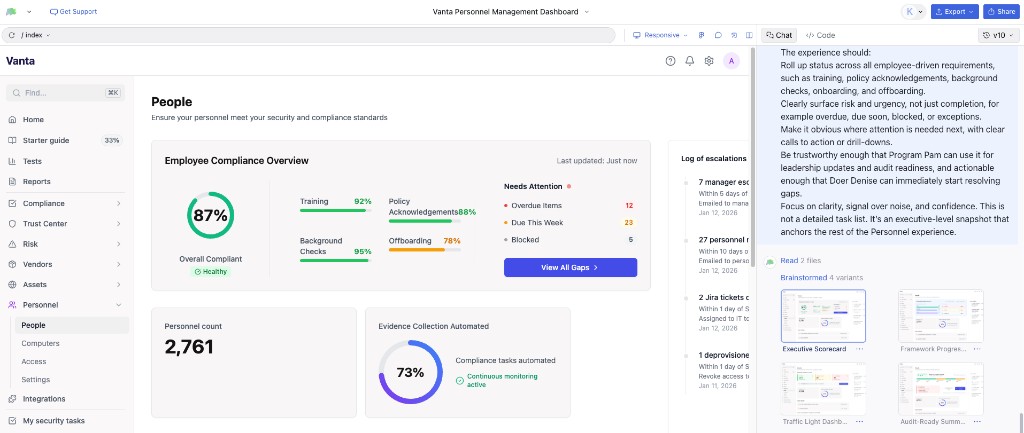This screenshot has width=1024, height=433.
Task: Open the Export dropdown button
Action: (954, 12)
